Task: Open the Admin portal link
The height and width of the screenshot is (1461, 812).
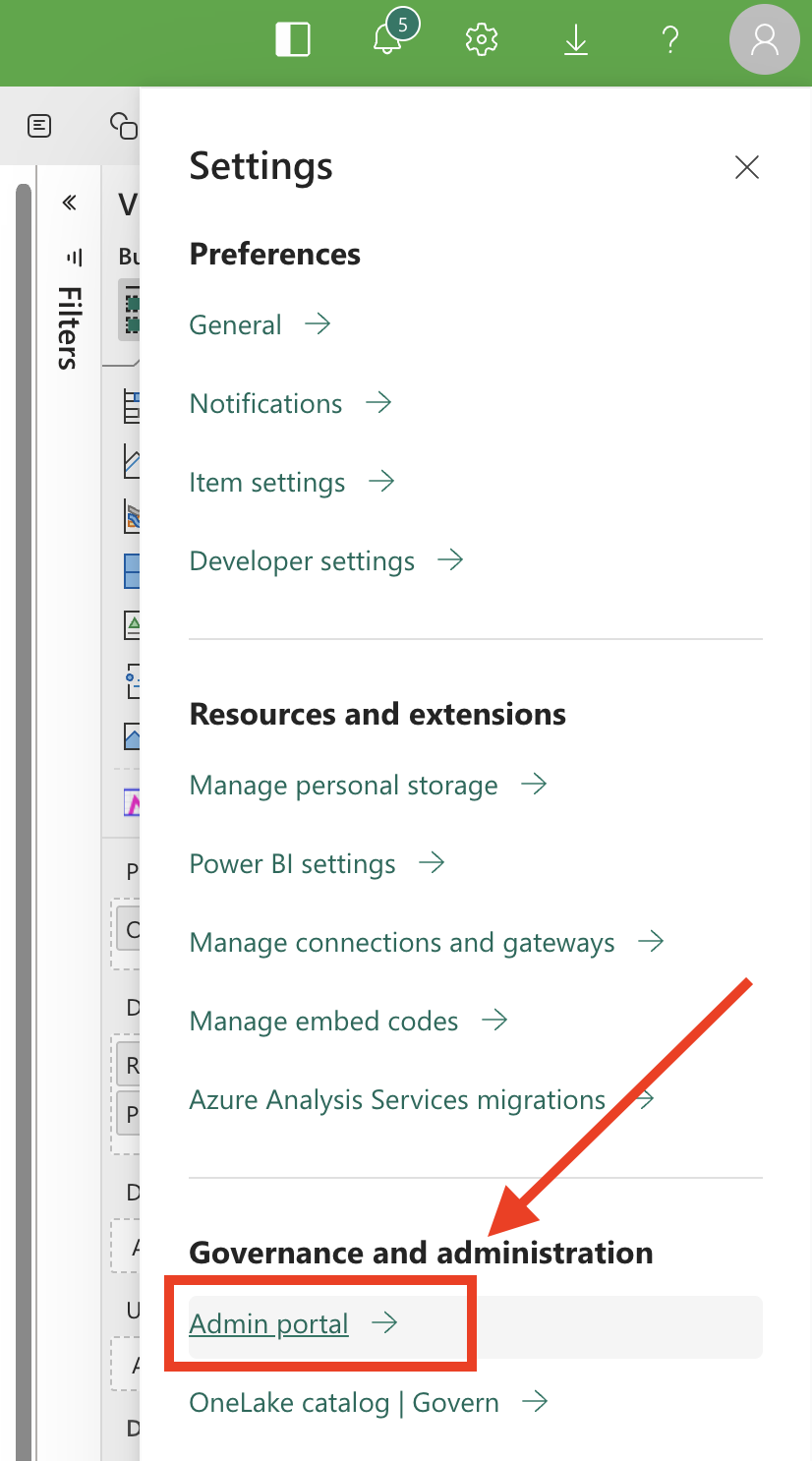Action: [268, 1324]
